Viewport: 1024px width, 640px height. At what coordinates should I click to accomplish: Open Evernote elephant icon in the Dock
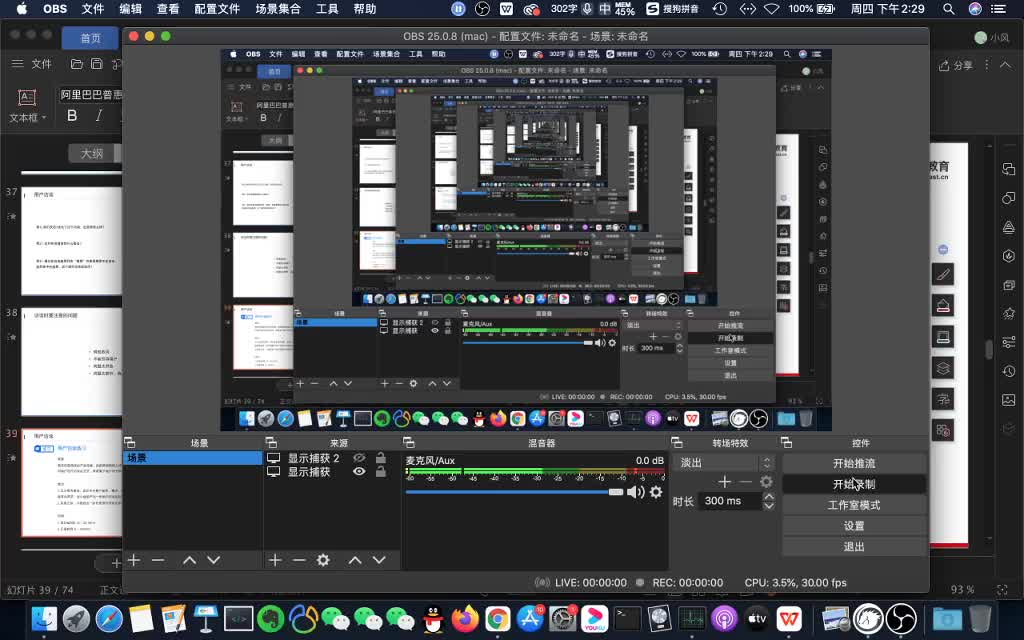(x=270, y=618)
